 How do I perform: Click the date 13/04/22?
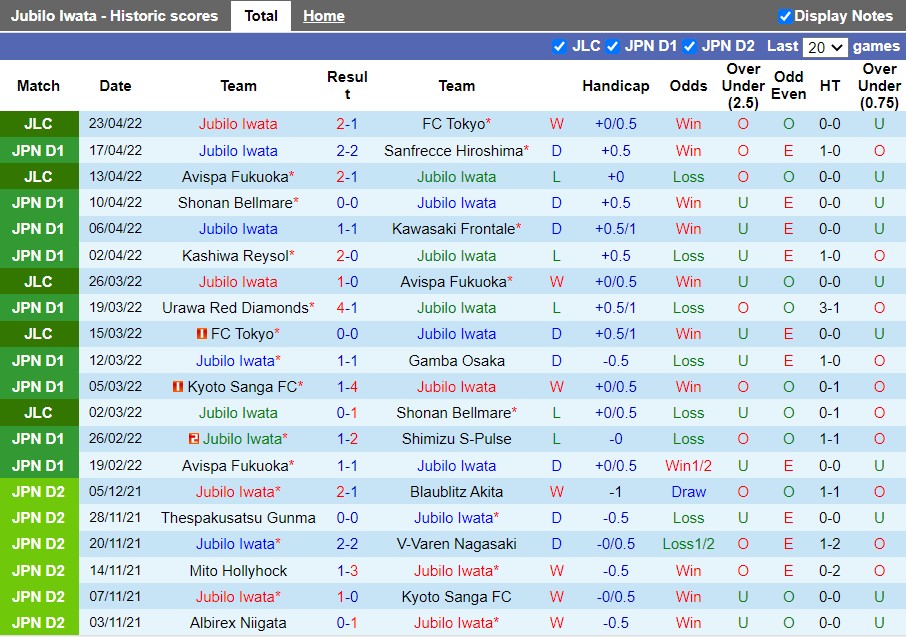click(x=115, y=176)
